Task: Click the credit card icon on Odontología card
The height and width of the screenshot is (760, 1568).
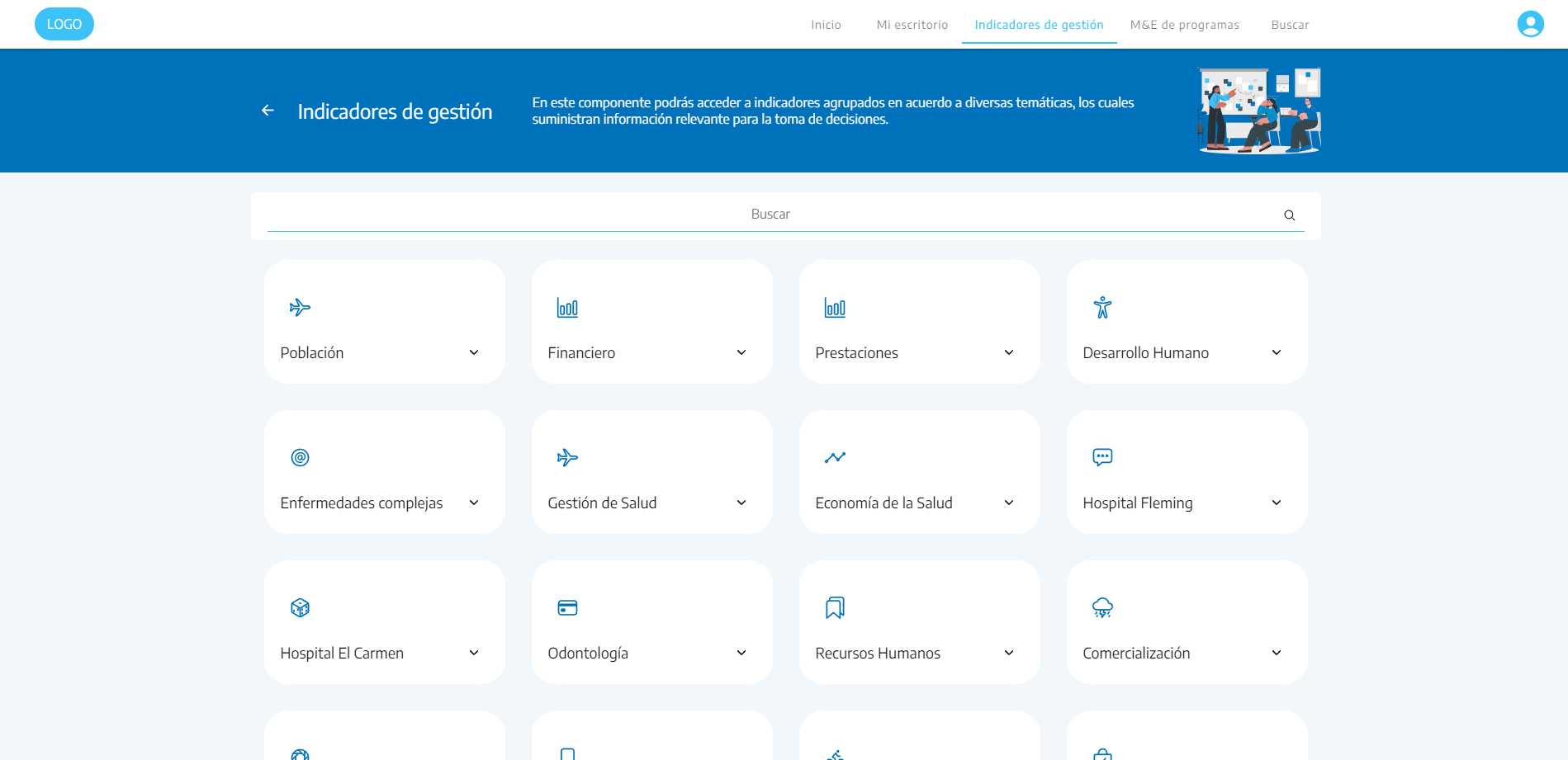Action: click(x=567, y=608)
